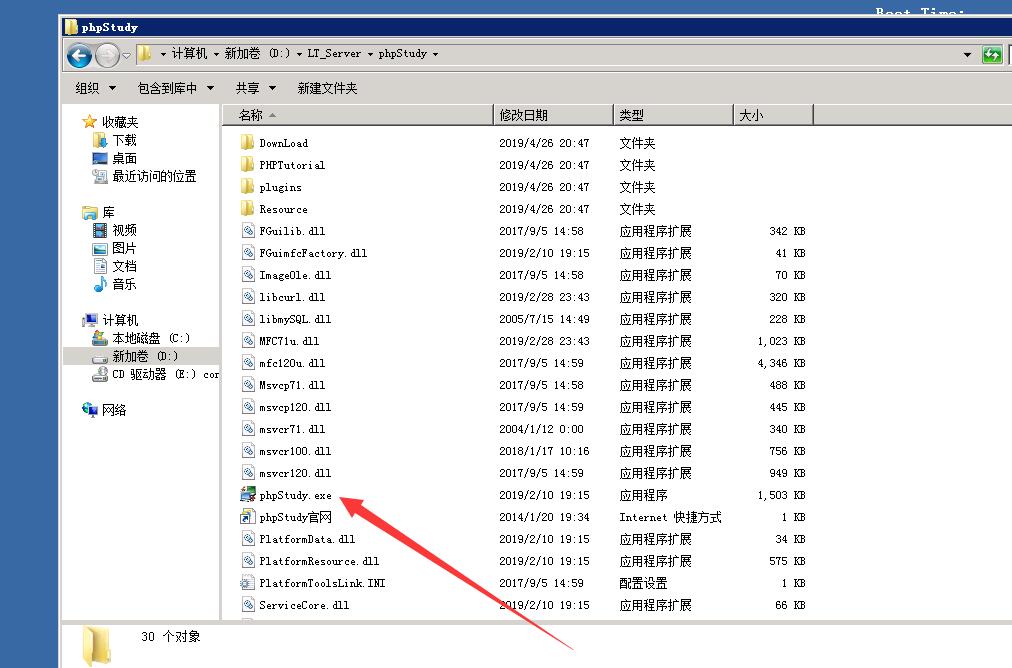Expand the 包含到库中 dropdown
This screenshot has width=1012, height=668.
point(176,88)
